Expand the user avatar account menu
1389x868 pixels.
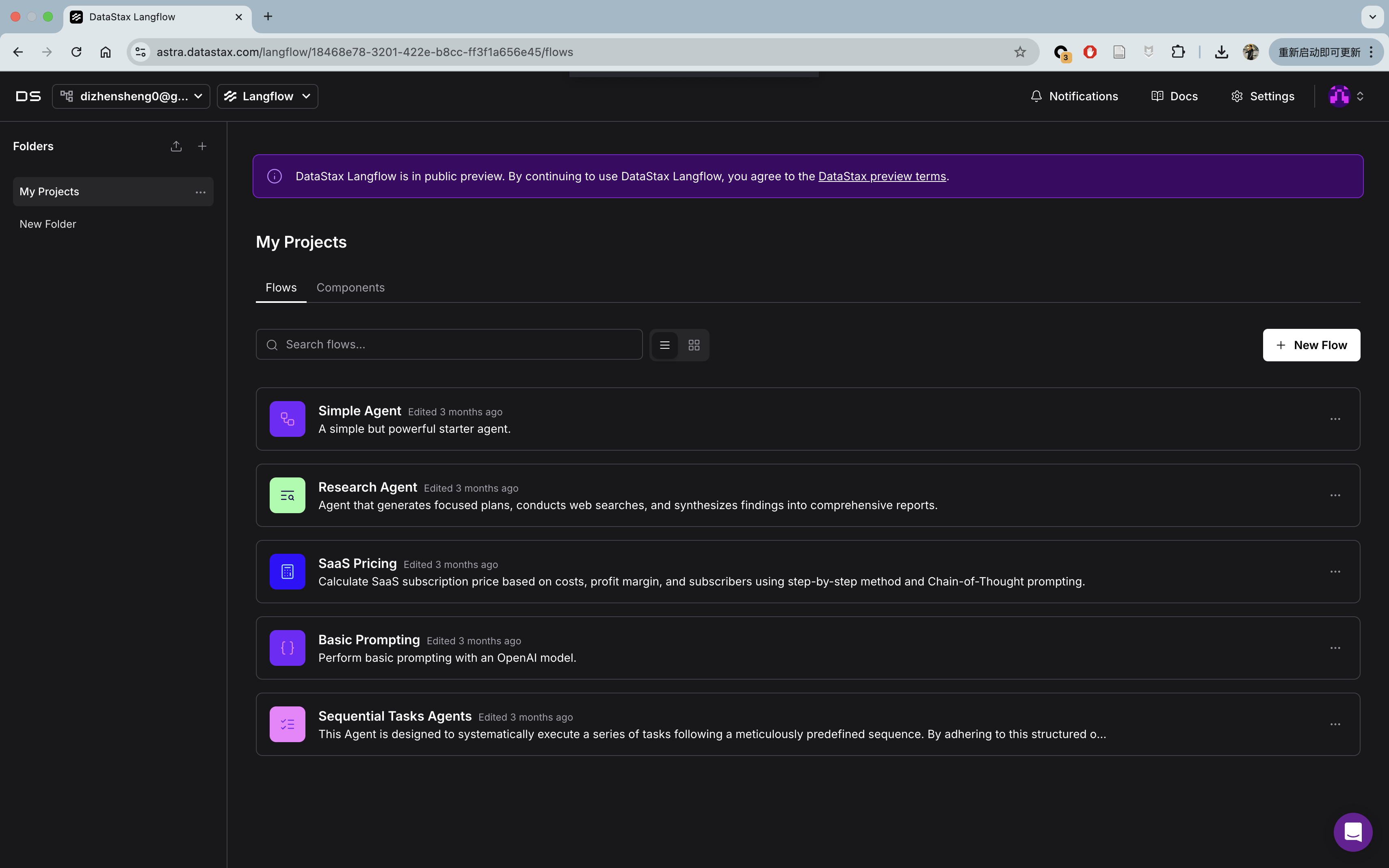pyautogui.click(x=1346, y=97)
